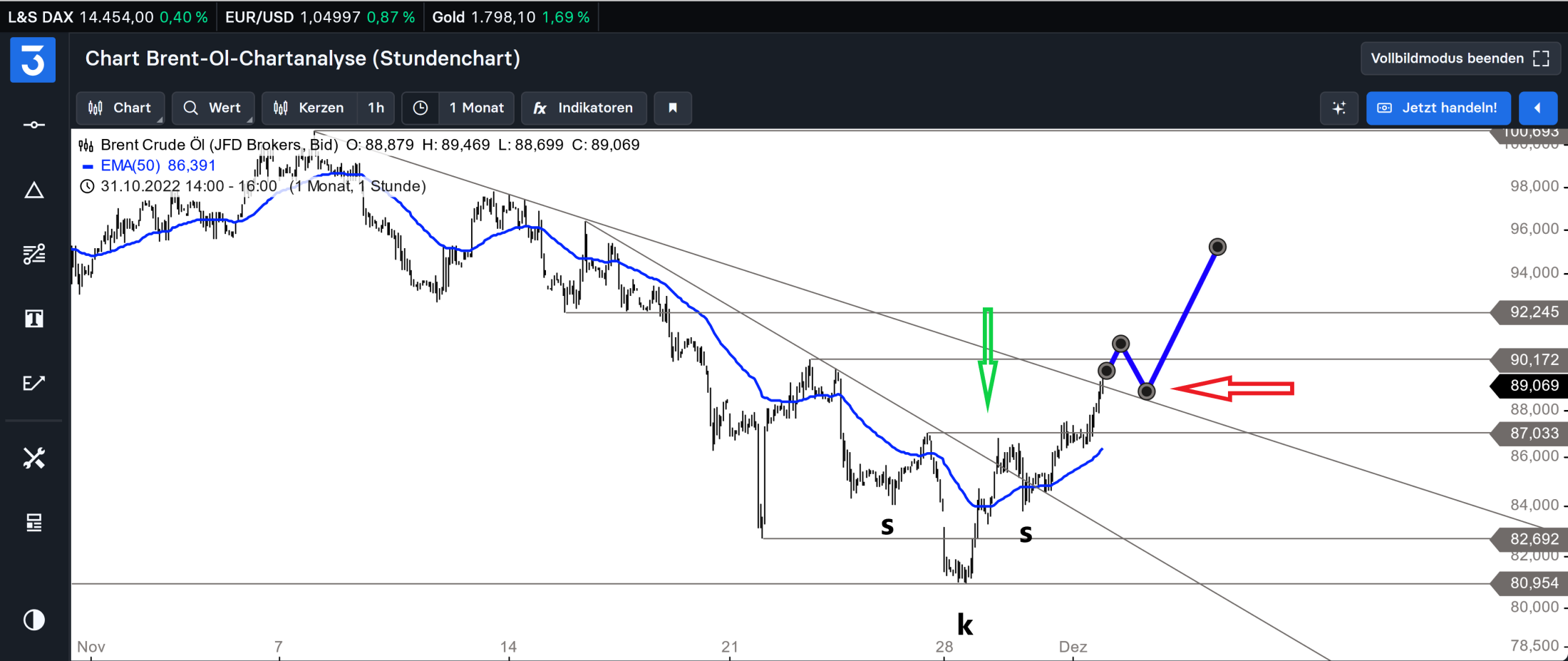The image size is (1568, 661).
Task: Open the Wert search
Action: (x=212, y=108)
